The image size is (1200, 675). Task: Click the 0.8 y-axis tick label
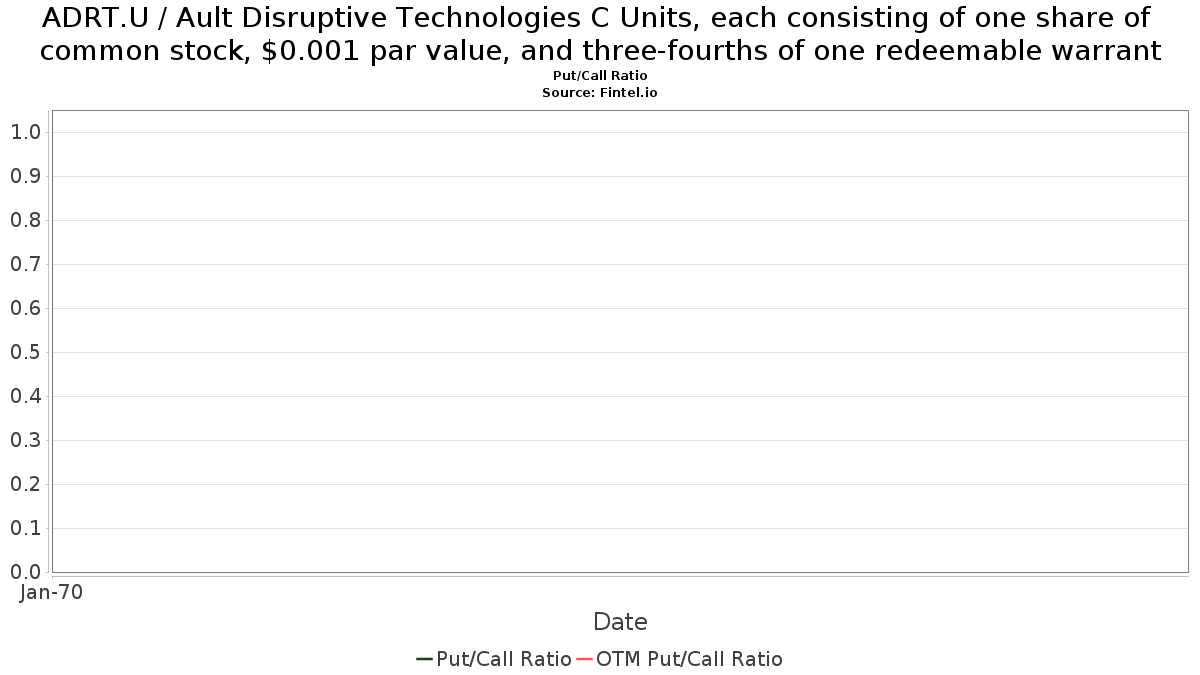click(25, 220)
